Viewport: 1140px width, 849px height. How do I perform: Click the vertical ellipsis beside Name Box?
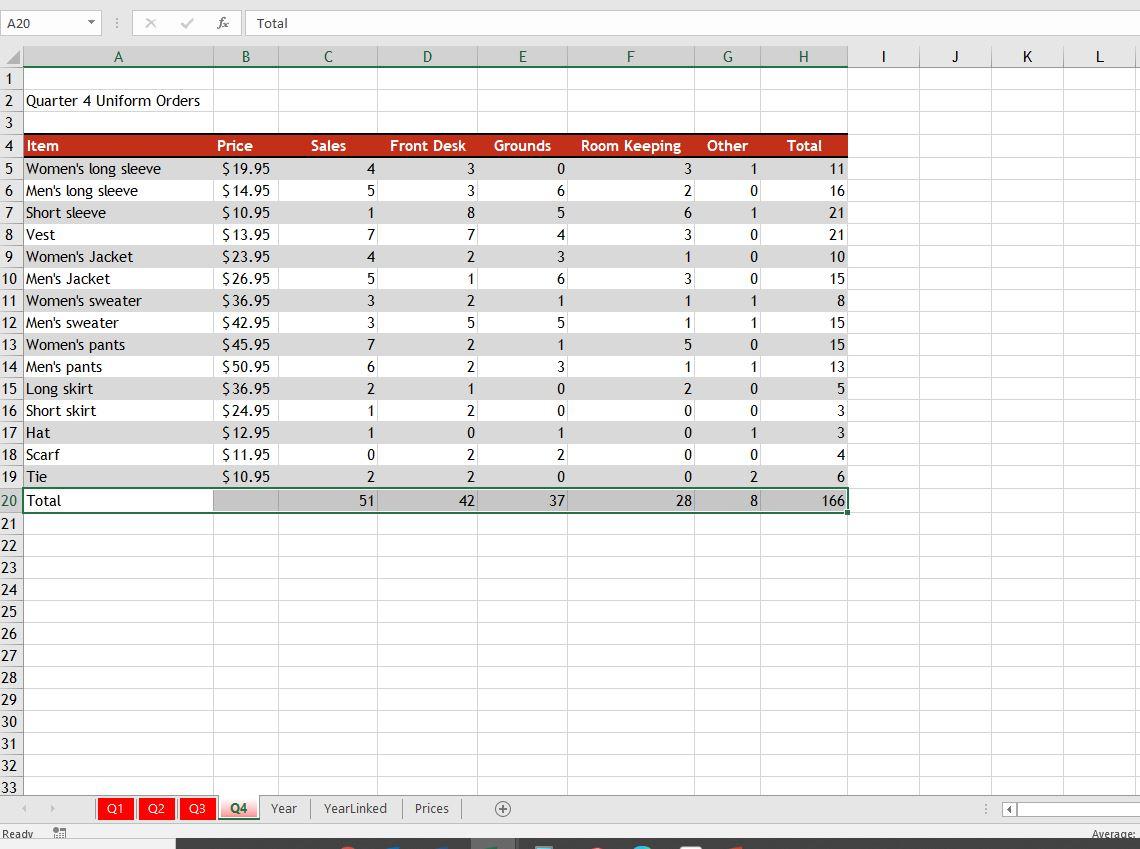tap(118, 23)
